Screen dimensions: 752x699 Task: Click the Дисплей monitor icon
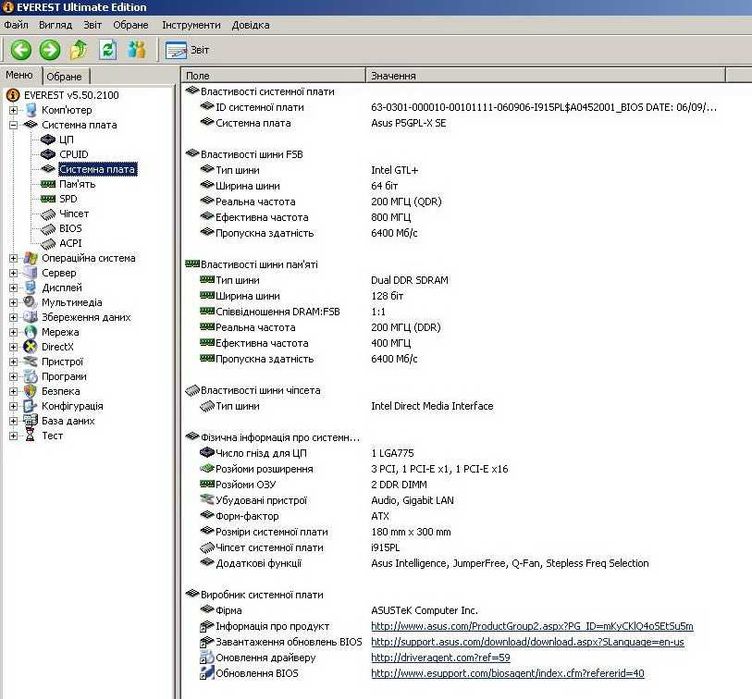tap(31, 287)
